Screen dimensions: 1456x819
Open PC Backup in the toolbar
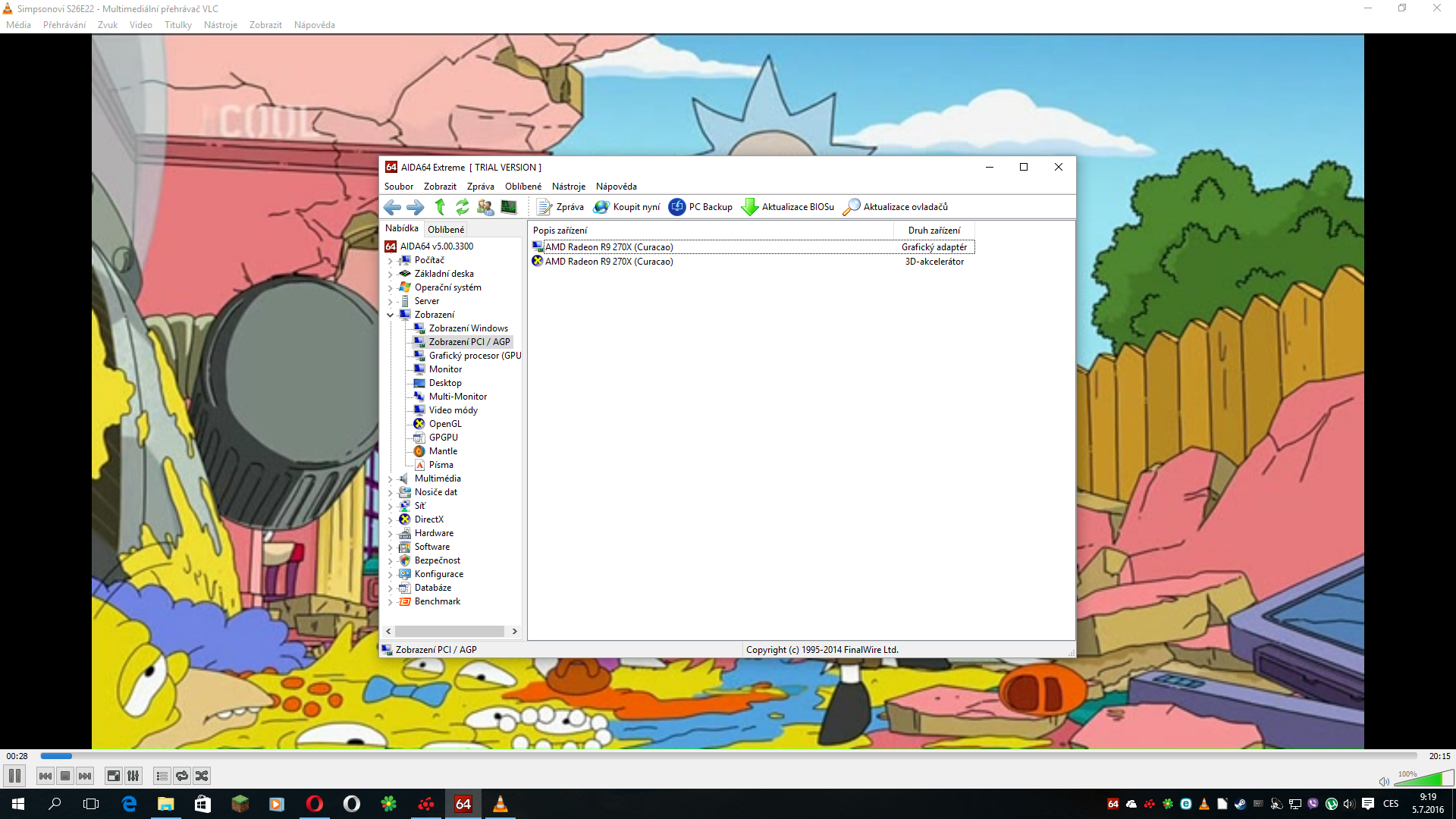700,207
